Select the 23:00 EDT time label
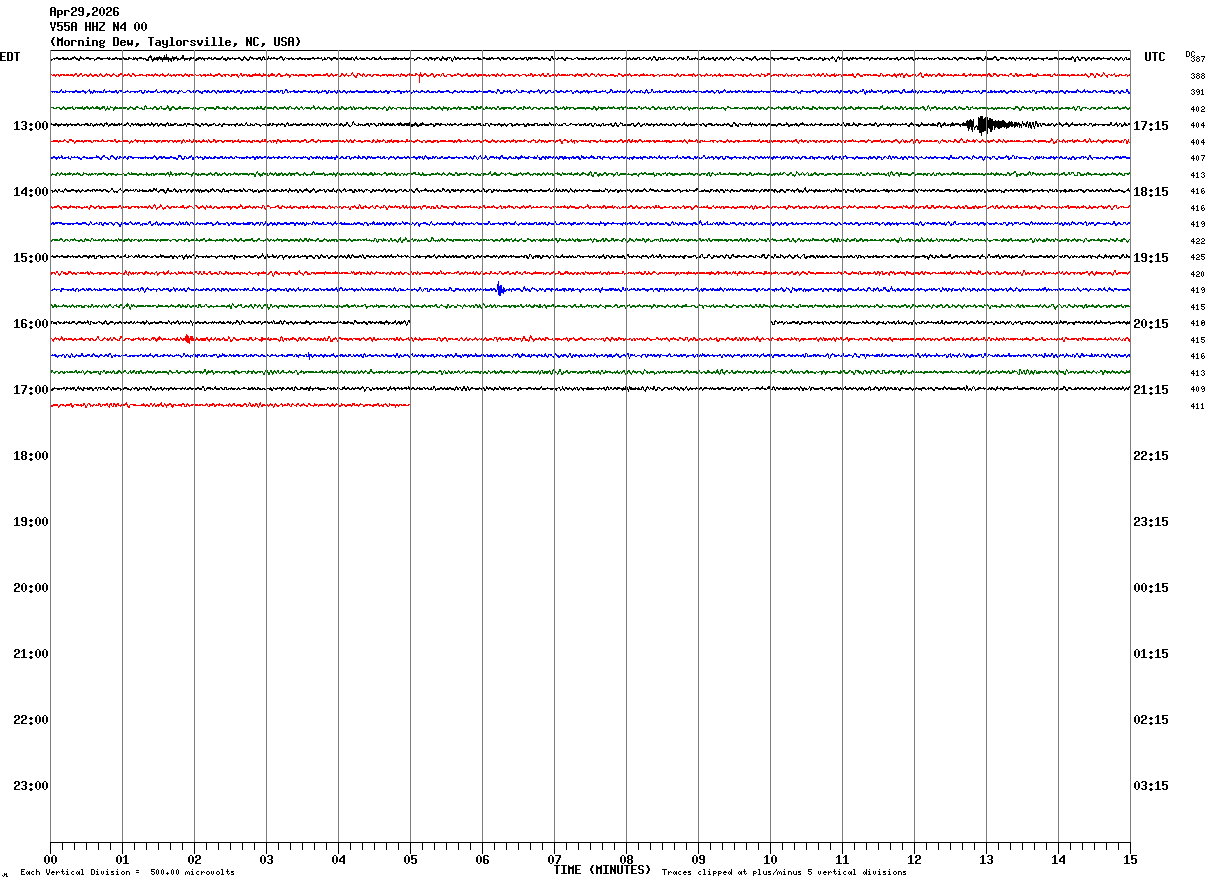1210x886 pixels. [31, 786]
